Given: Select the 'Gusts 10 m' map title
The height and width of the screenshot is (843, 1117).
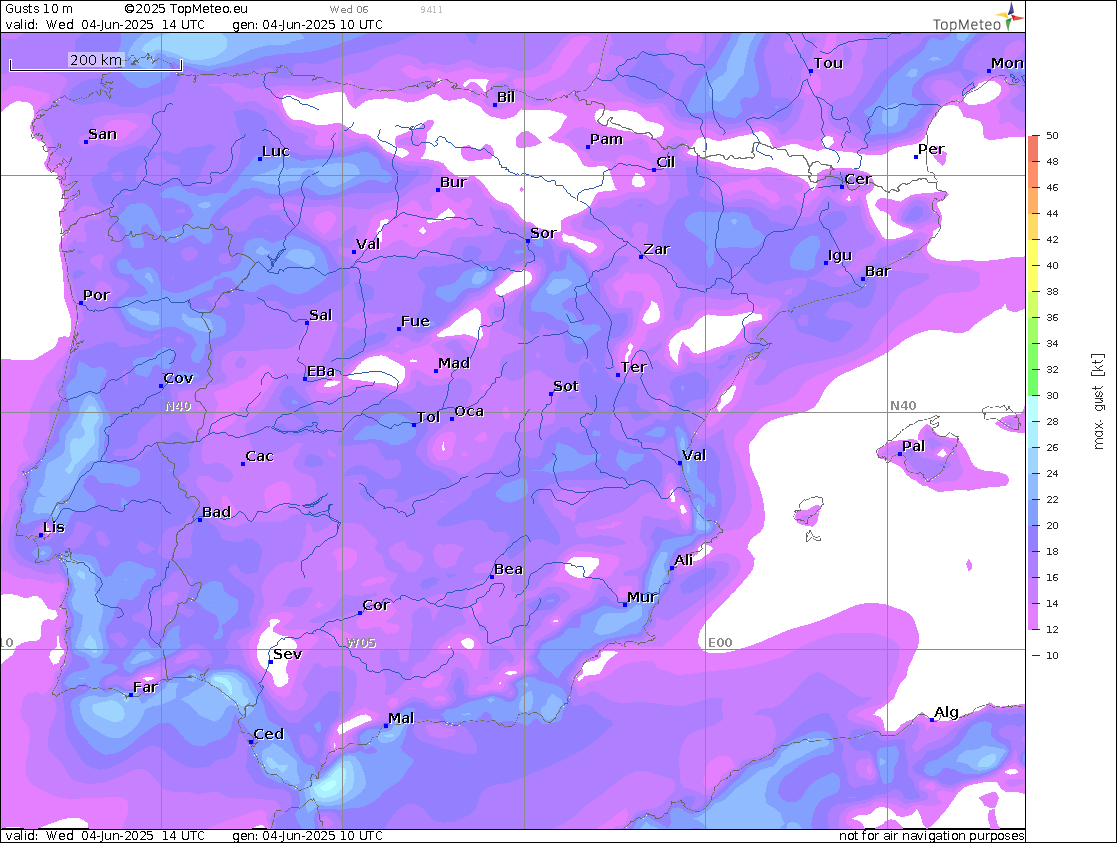Looking at the screenshot, I should pyautogui.click(x=38, y=9).
